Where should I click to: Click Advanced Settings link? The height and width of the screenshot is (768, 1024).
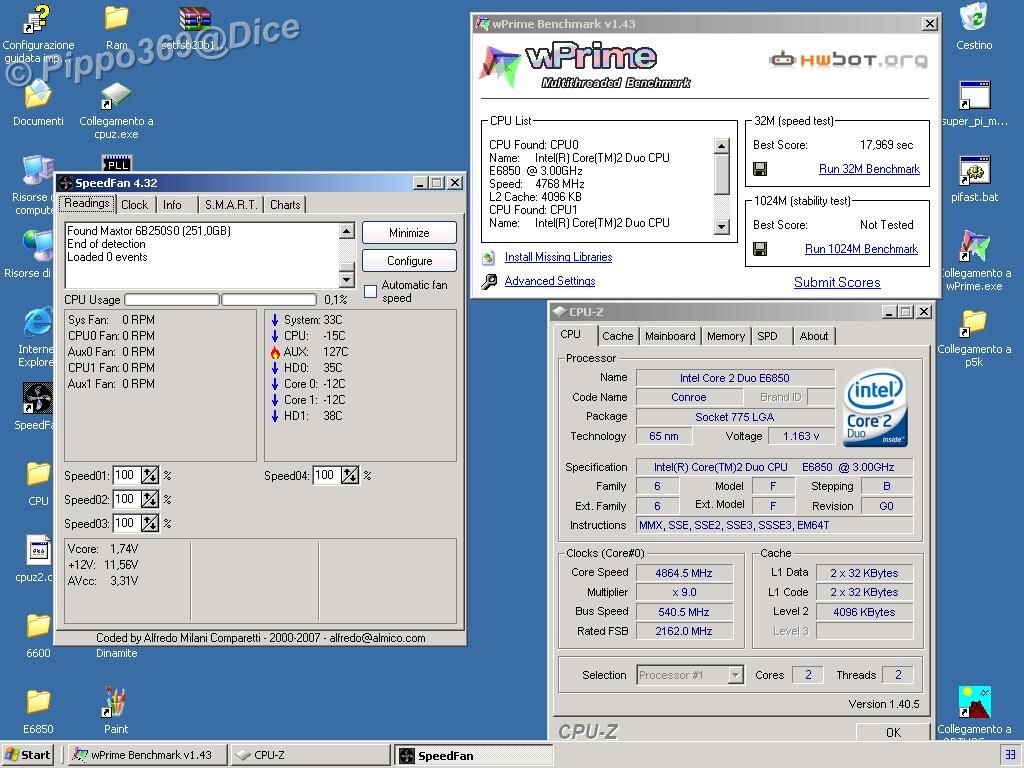(x=550, y=281)
